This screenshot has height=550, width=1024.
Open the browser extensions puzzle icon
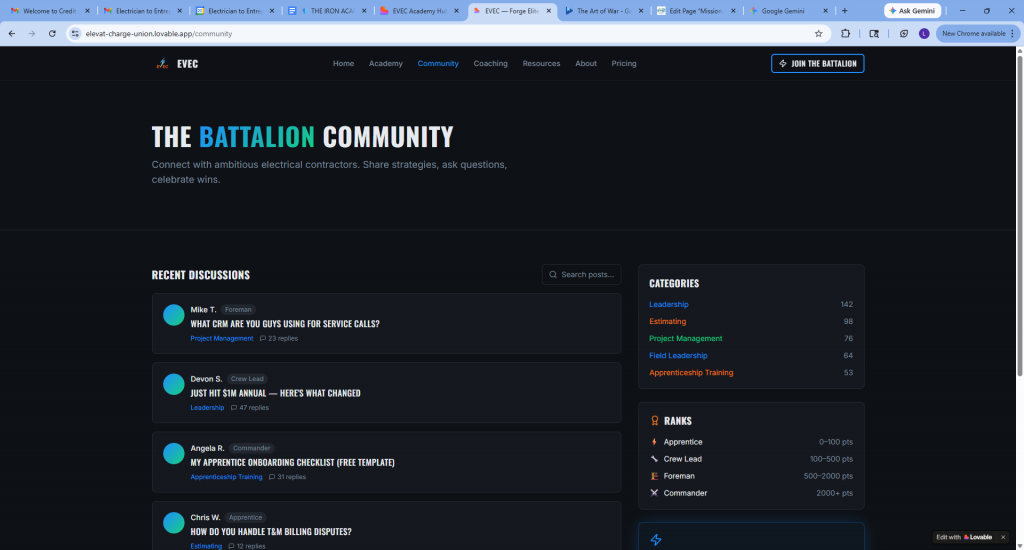(846, 33)
